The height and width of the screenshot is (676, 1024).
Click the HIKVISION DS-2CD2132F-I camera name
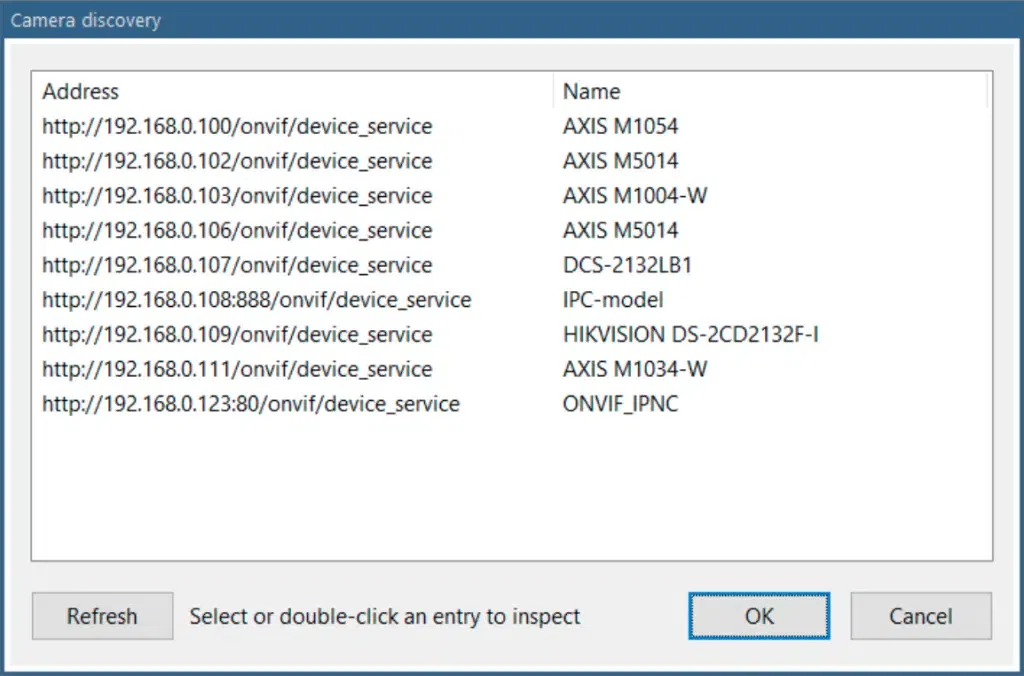[x=690, y=335]
